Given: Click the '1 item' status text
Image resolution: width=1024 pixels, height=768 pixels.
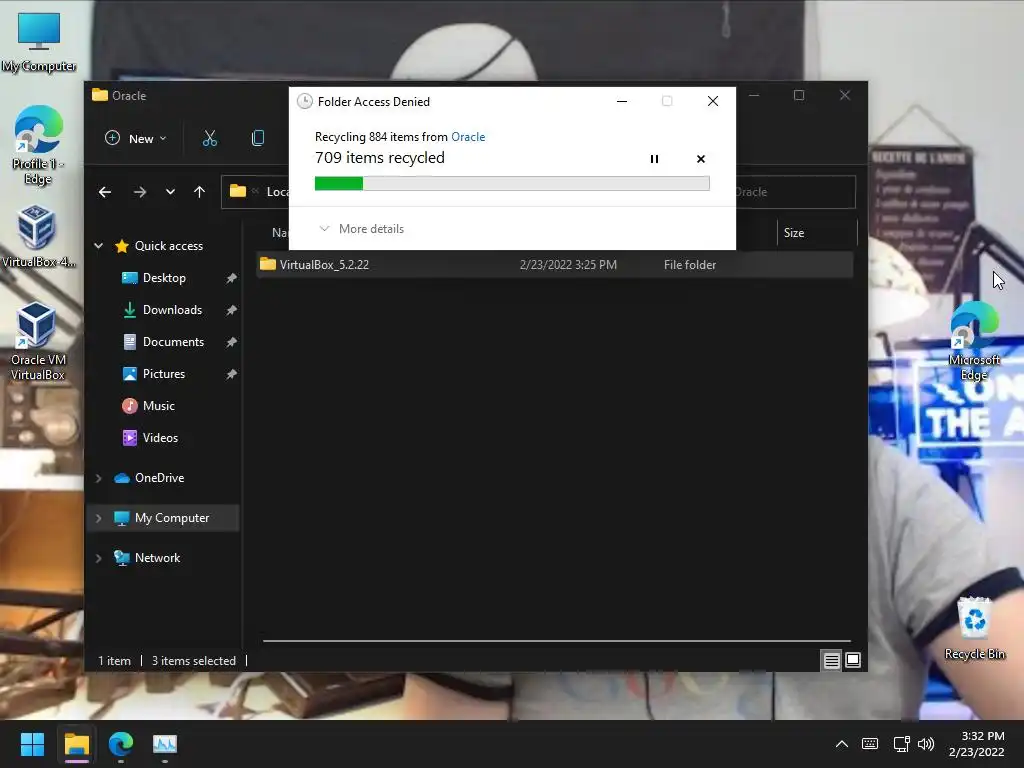Looking at the screenshot, I should (114, 661).
